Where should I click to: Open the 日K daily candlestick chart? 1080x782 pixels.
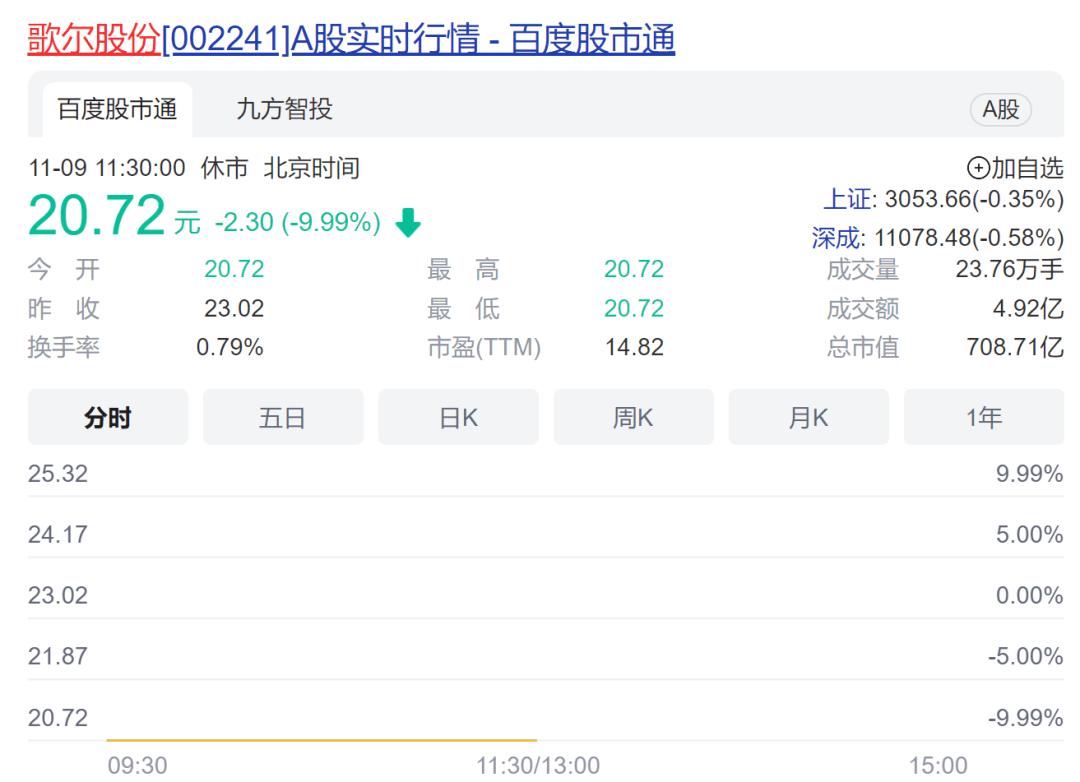coord(458,418)
